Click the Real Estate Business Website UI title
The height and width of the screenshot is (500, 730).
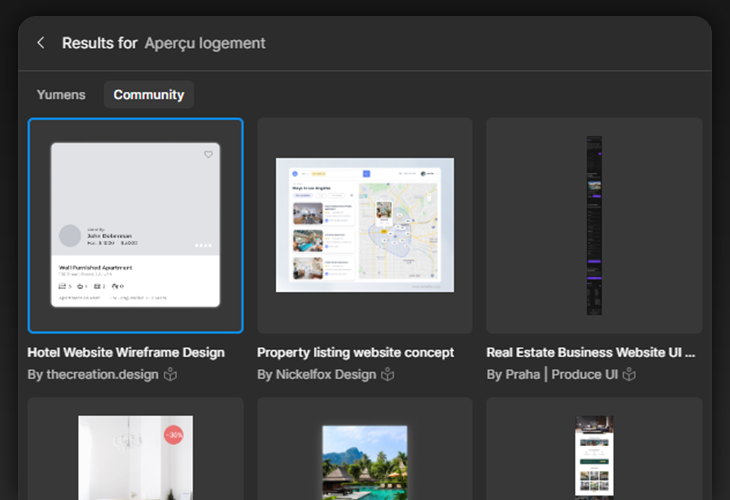(591, 352)
